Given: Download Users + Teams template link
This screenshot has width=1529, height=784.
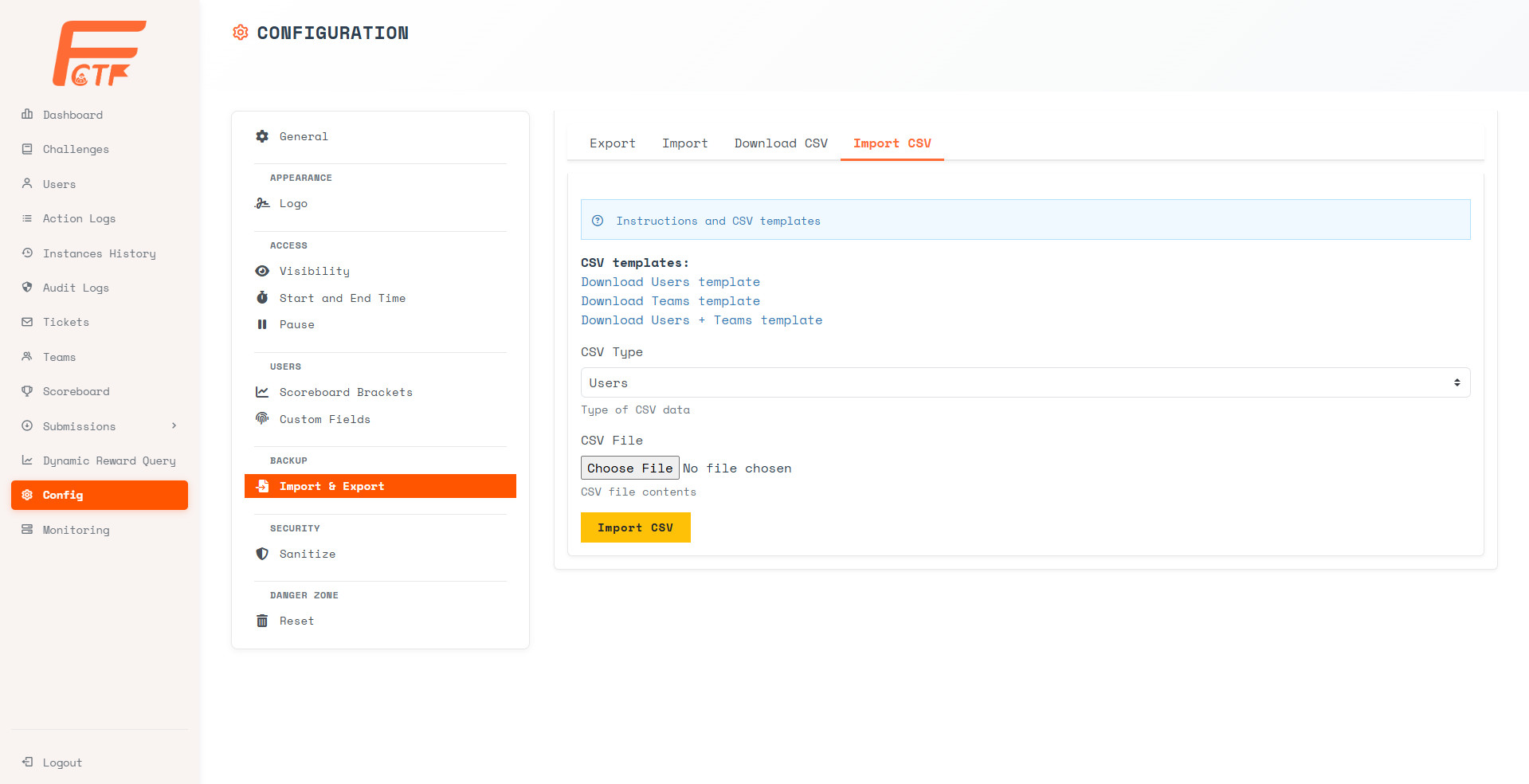Looking at the screenshot, I should tap(701, 320).
